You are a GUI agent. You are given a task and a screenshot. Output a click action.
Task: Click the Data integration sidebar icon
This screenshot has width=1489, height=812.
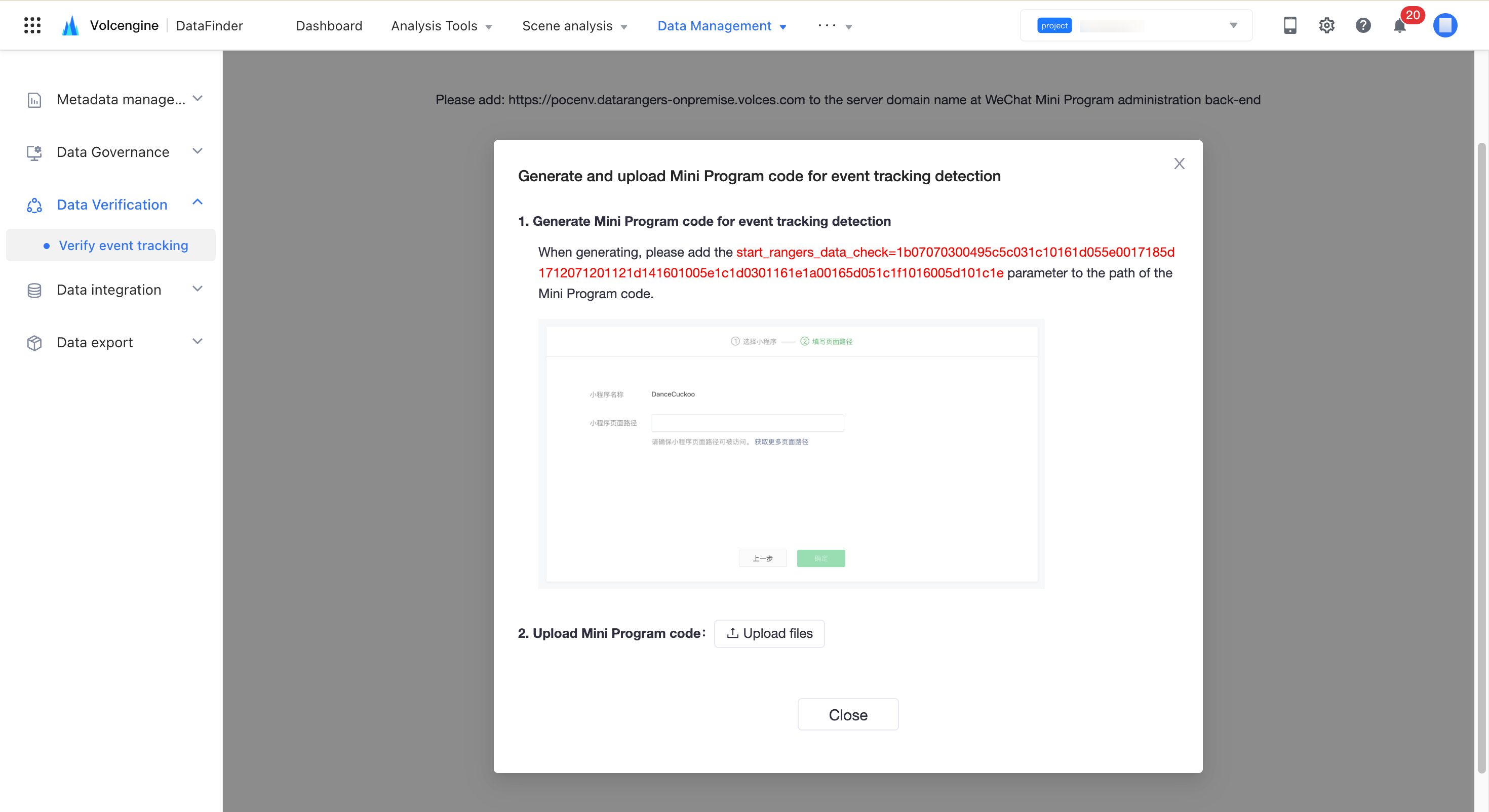(x=34, y=290)
